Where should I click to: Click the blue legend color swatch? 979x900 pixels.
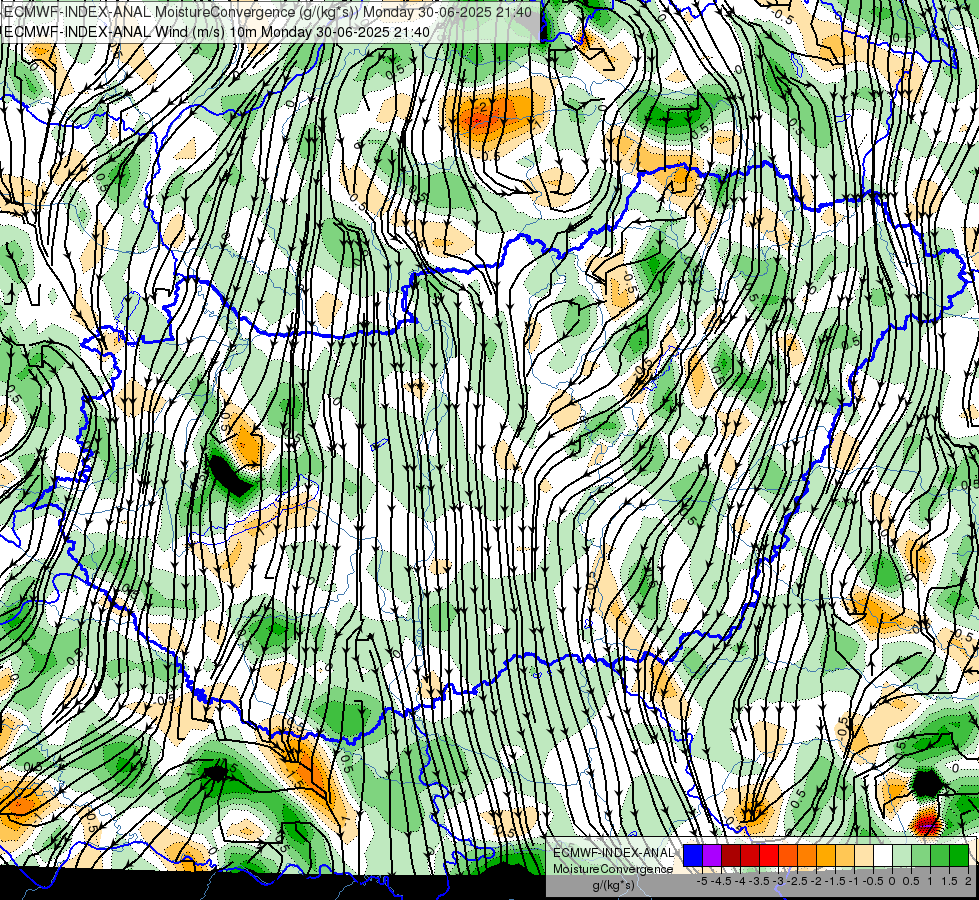tap(693, 856)
